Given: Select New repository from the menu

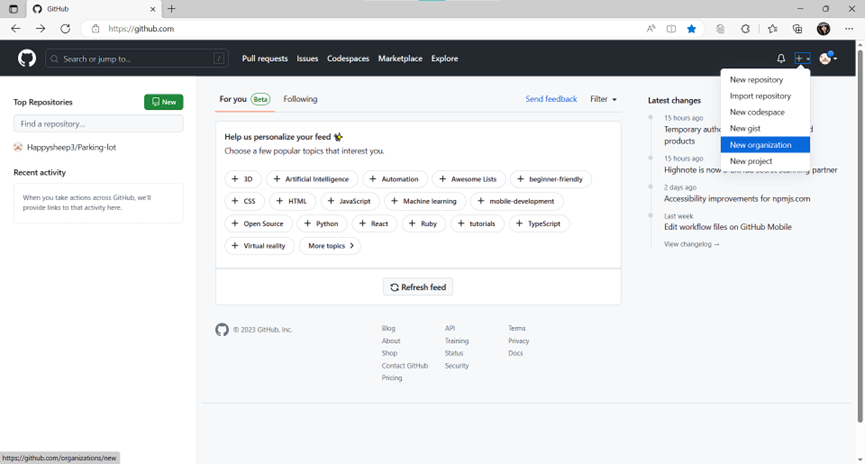Looking at the screenshot, I should (765, 79).
